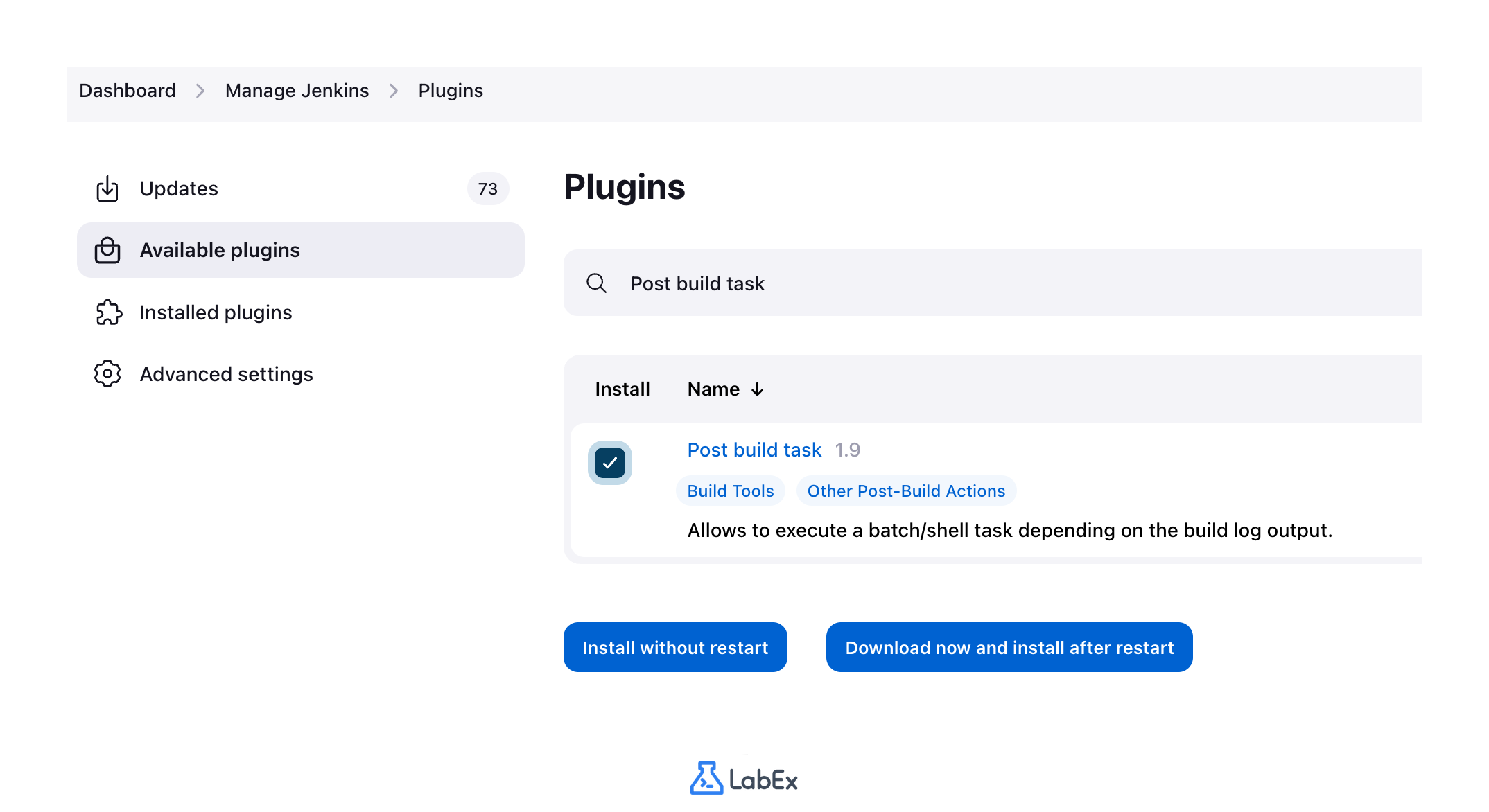1489x812 pixels.
Task: Click the Installed plugins puzzle icon
Action: click(107, 312)
